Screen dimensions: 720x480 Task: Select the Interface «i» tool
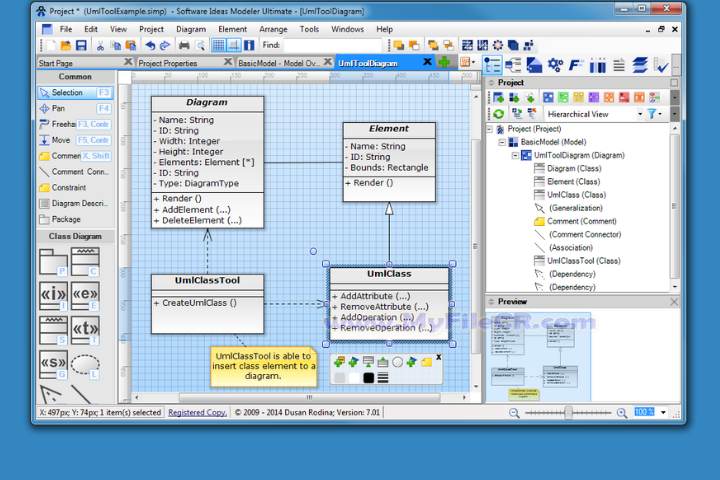(54, 296)
